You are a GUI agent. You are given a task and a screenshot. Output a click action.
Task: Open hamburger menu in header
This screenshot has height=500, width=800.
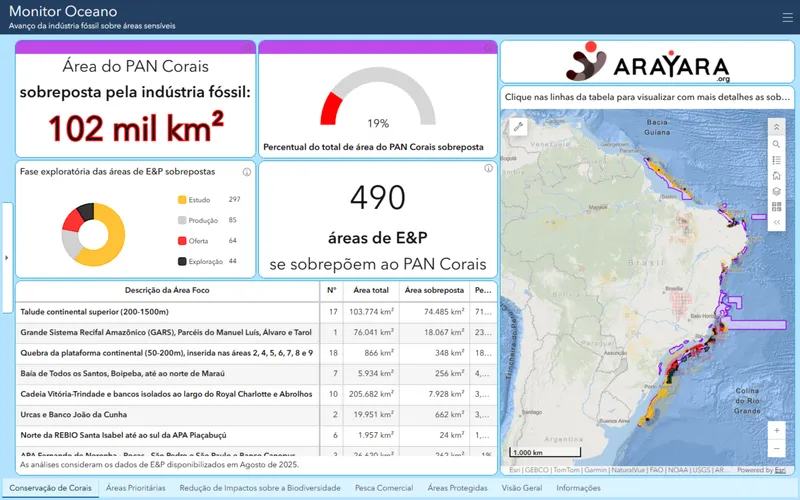(x=787, y=17)
